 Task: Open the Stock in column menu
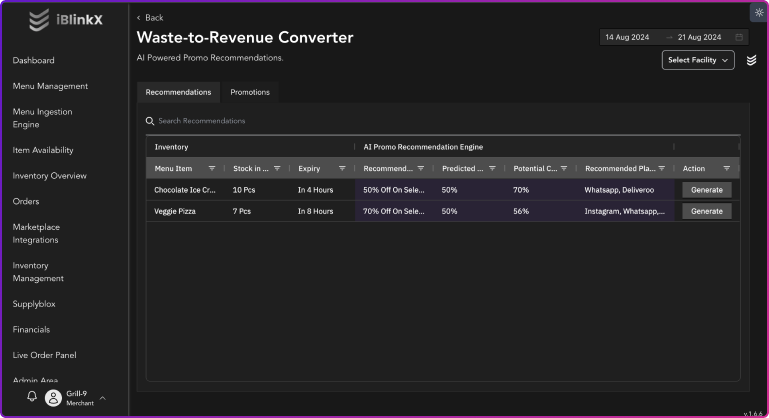(277, 169)
